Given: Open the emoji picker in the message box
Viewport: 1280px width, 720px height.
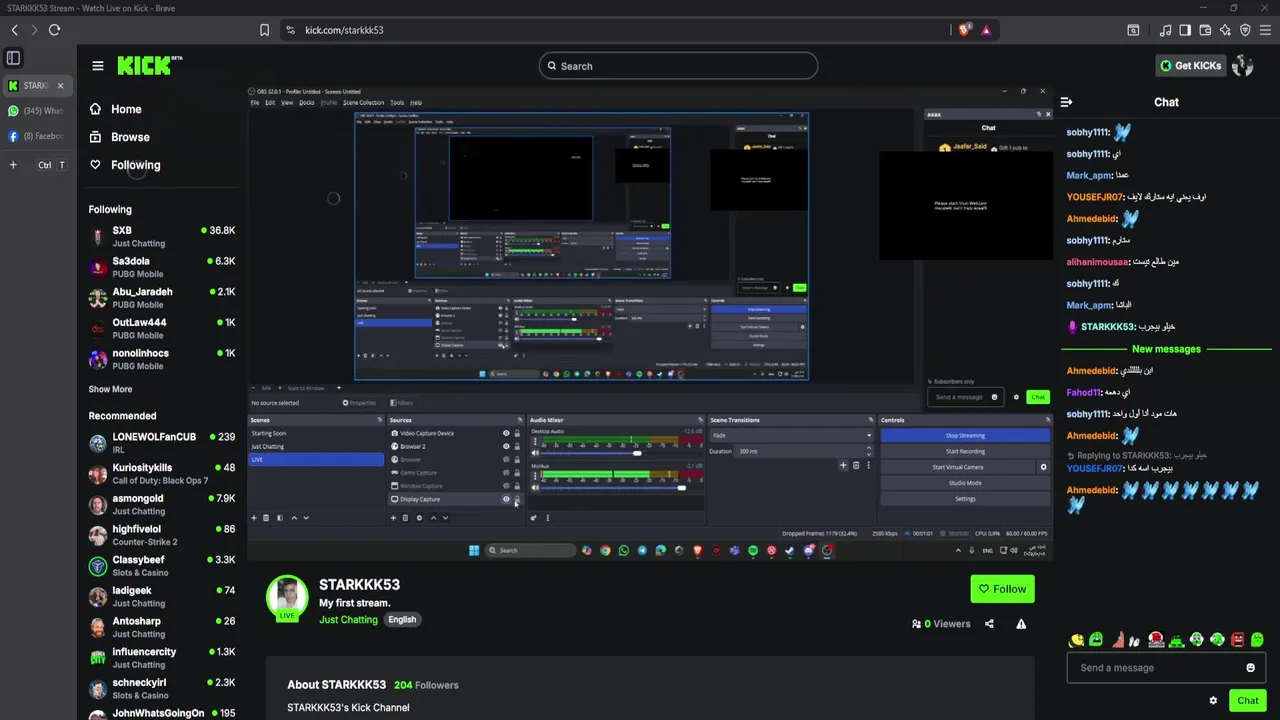Looking at the screenshot, I should tap(1250, 668).
